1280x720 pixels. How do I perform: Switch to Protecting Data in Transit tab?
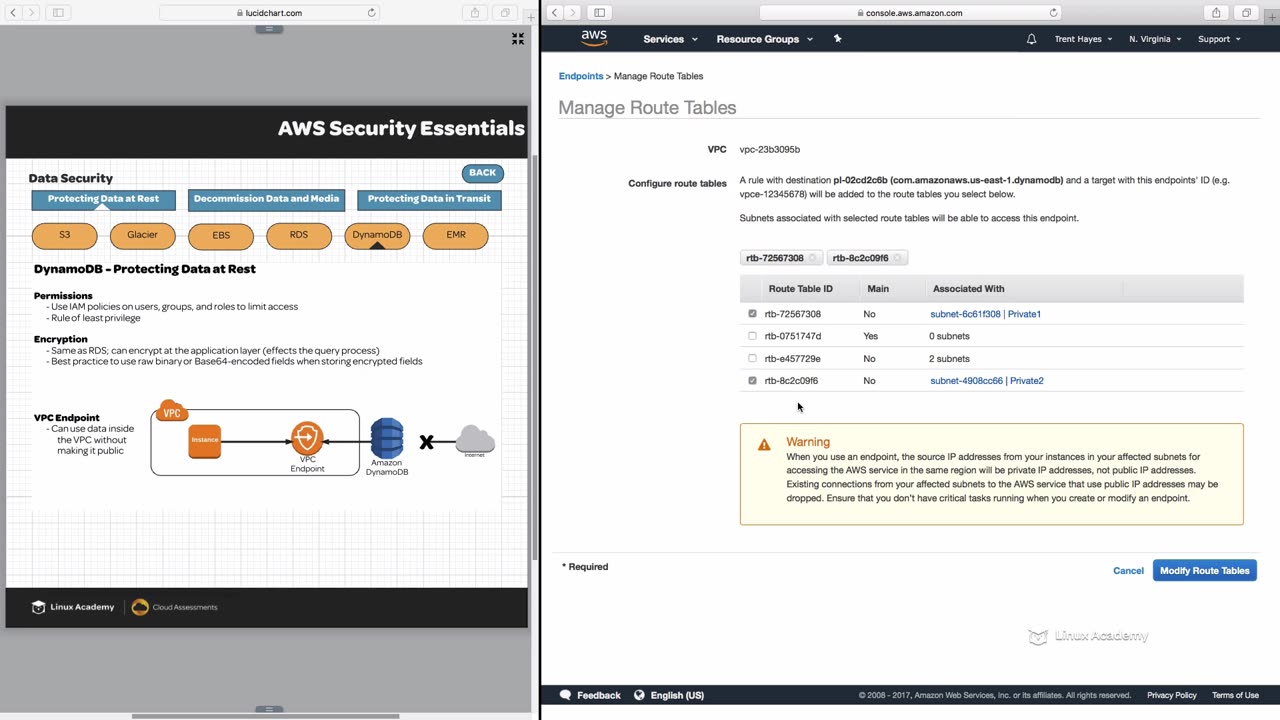pyautogui.click(x=429, y=199)
